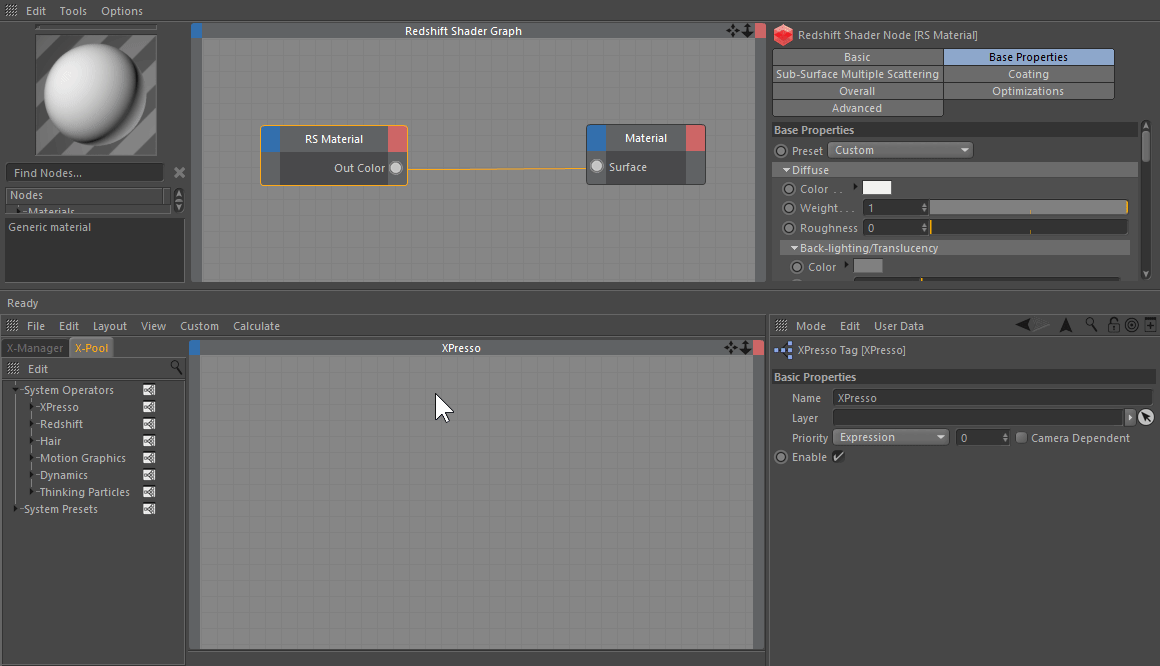Expand the System Presets tree node
This screenshot has height=666, width=1160.
click(16, 508)
